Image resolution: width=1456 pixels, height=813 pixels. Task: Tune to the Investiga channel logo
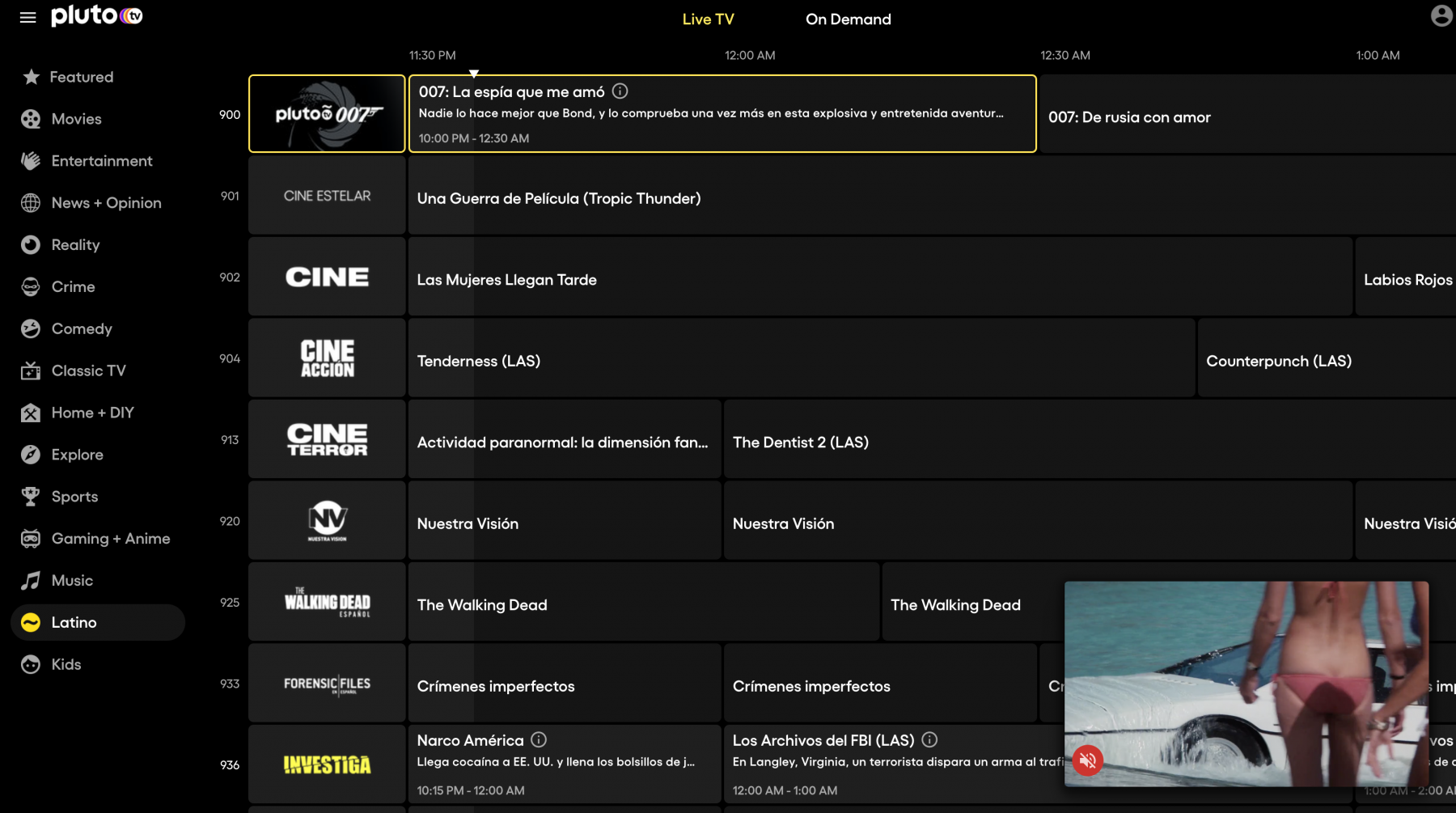327,764
